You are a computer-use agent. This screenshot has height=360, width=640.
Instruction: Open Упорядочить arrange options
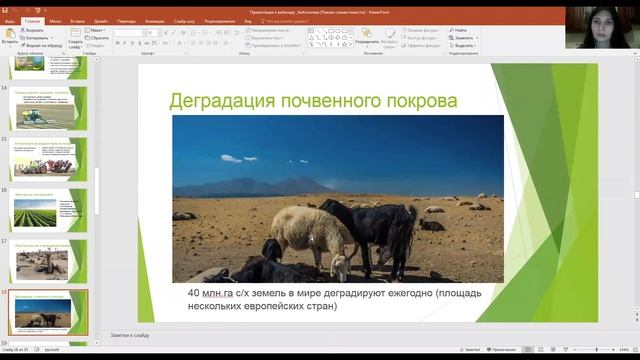point(367,36)
